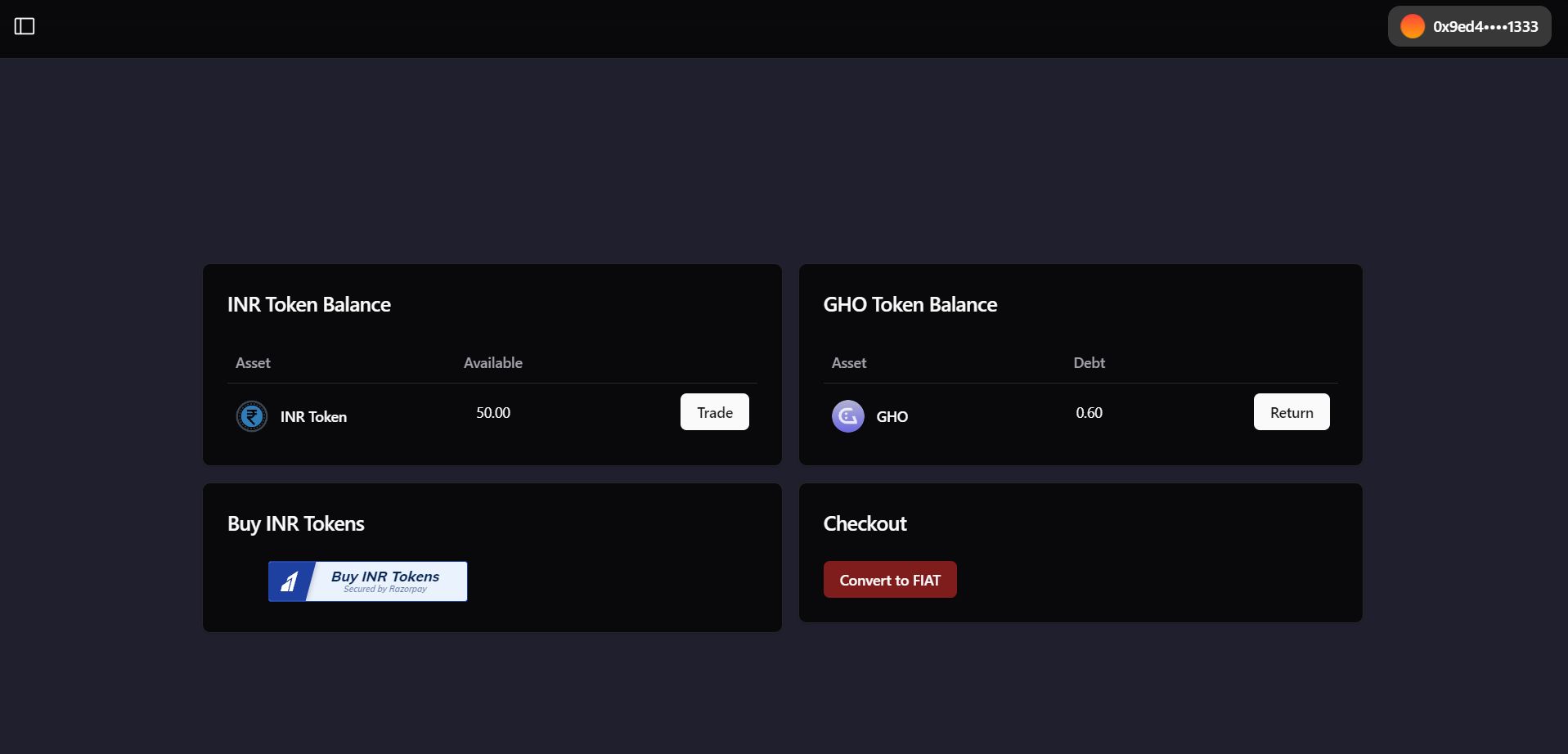Toggle the sidebar panel icon

pyautogui.click(x=25, y=27)
